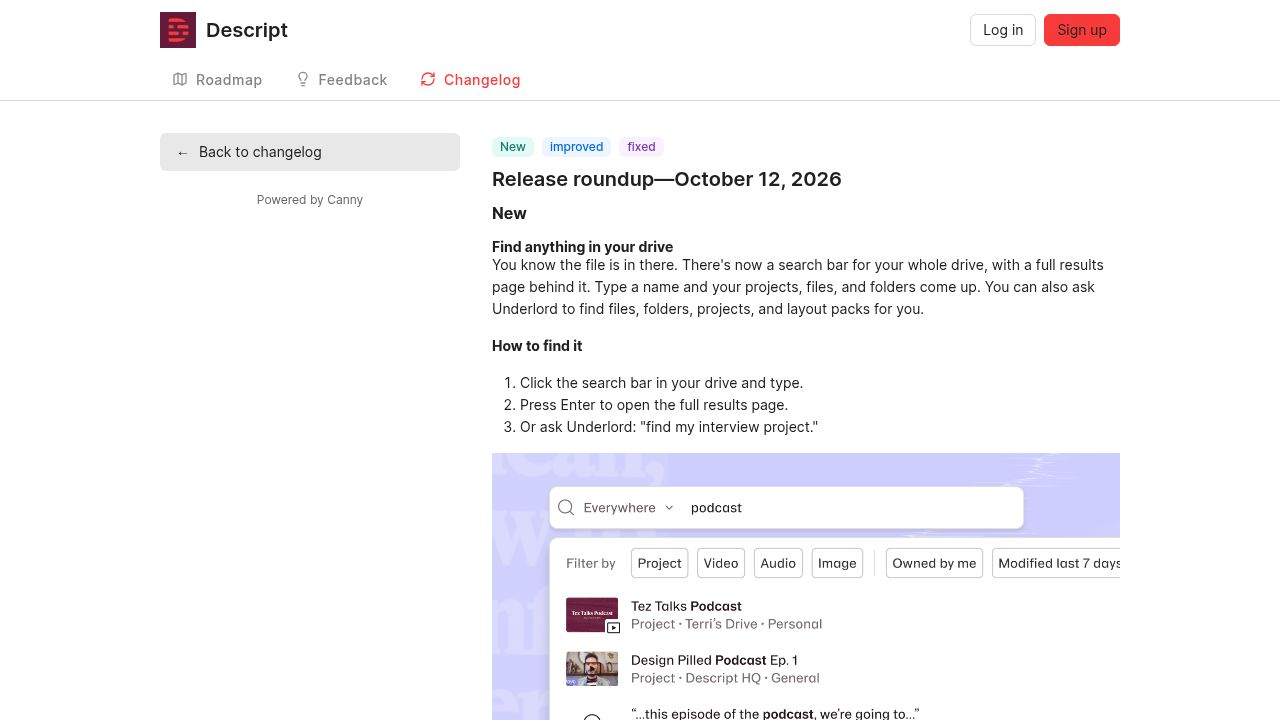Click the search field containing podcast
Viewport: 1280px width, 720px height.
786,507
